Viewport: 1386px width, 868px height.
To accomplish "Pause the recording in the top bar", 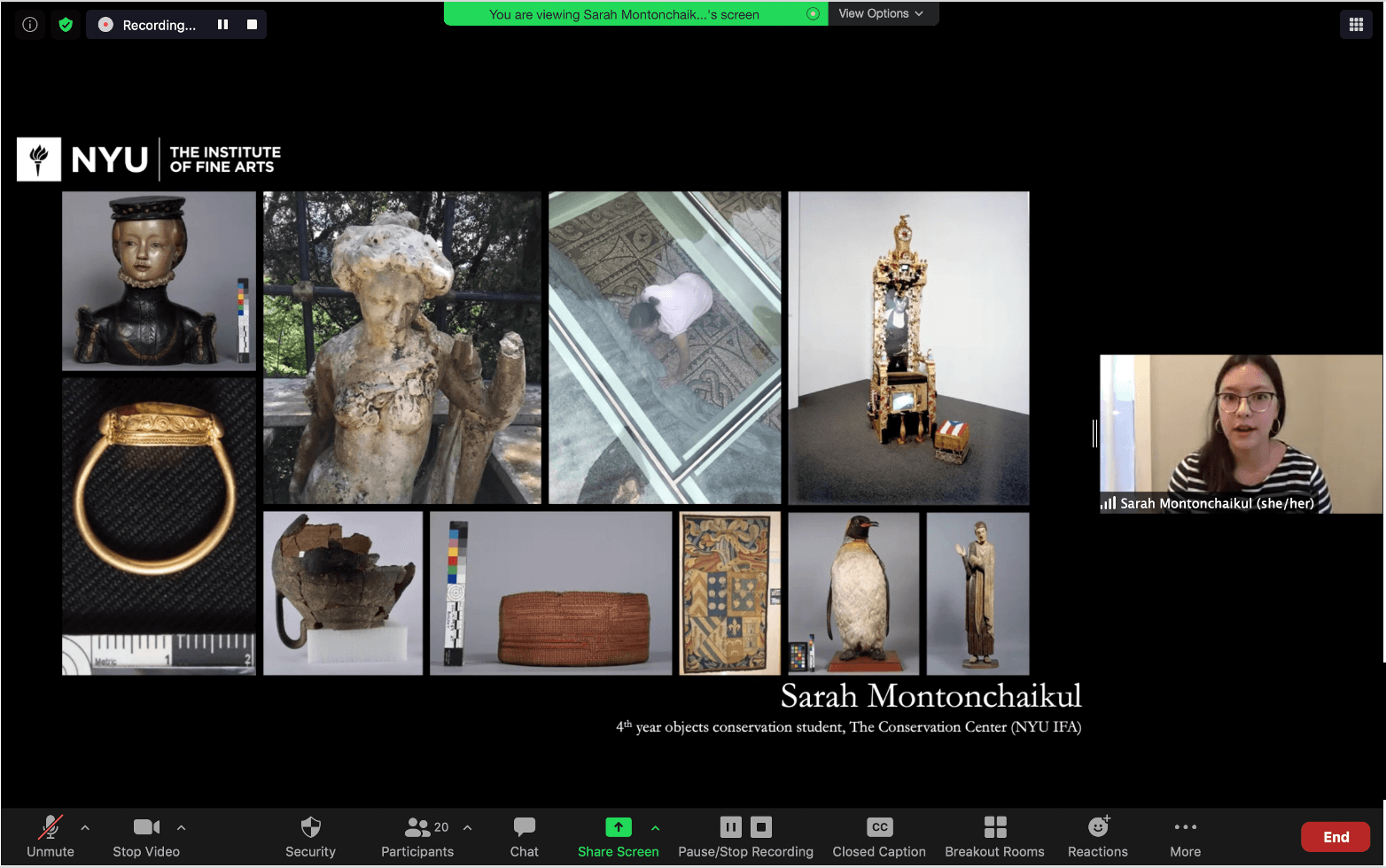I will click(x=222, y=24).
